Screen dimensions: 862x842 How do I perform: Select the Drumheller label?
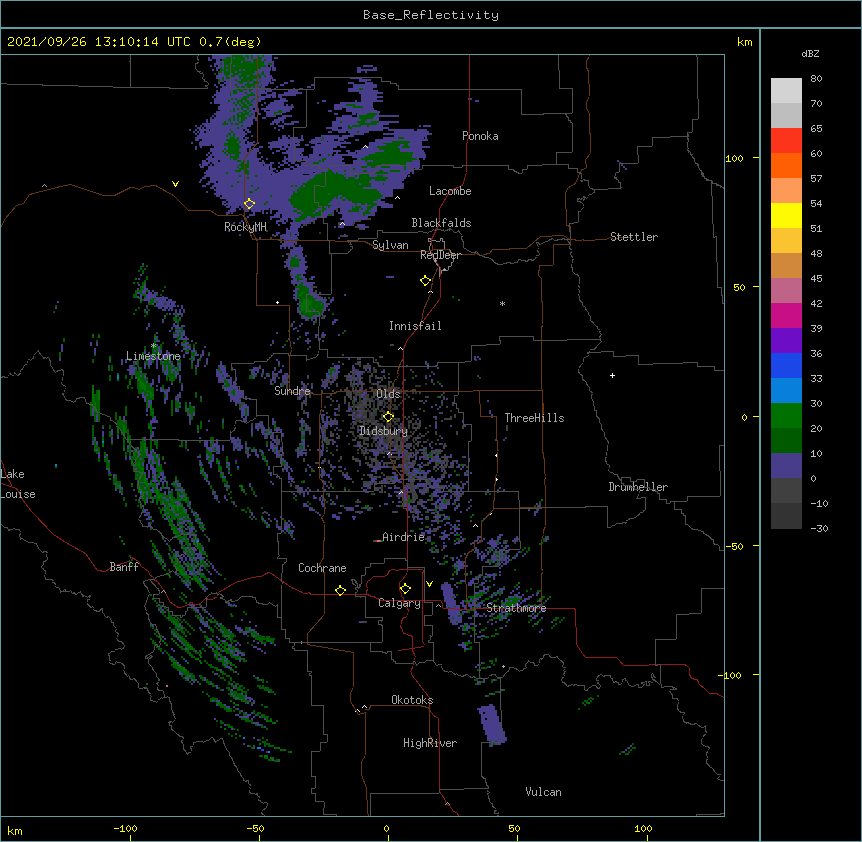click(x=638, y=487)
